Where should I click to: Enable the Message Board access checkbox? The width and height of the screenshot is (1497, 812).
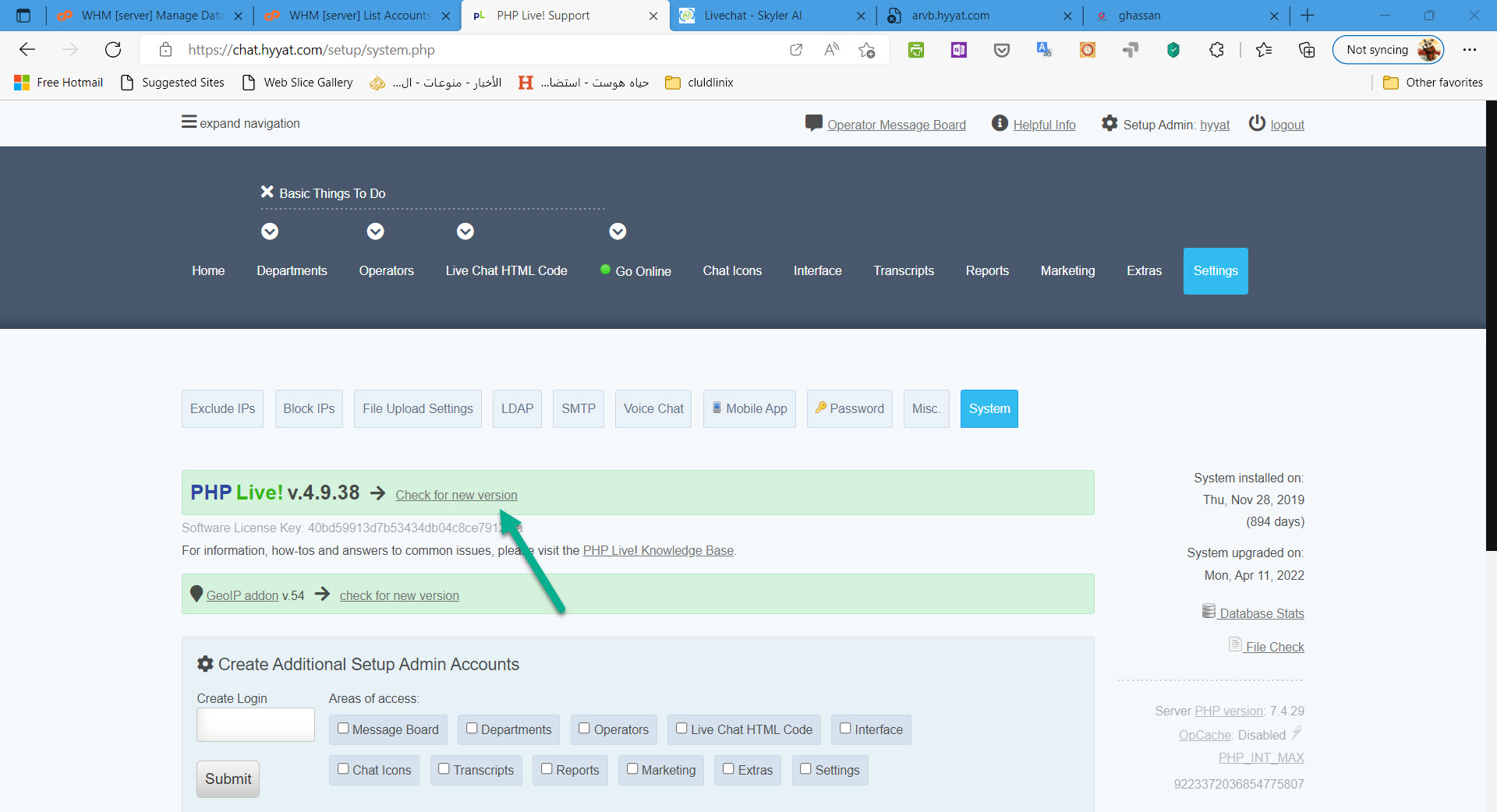pyautogui.click(x=343, y=729)
